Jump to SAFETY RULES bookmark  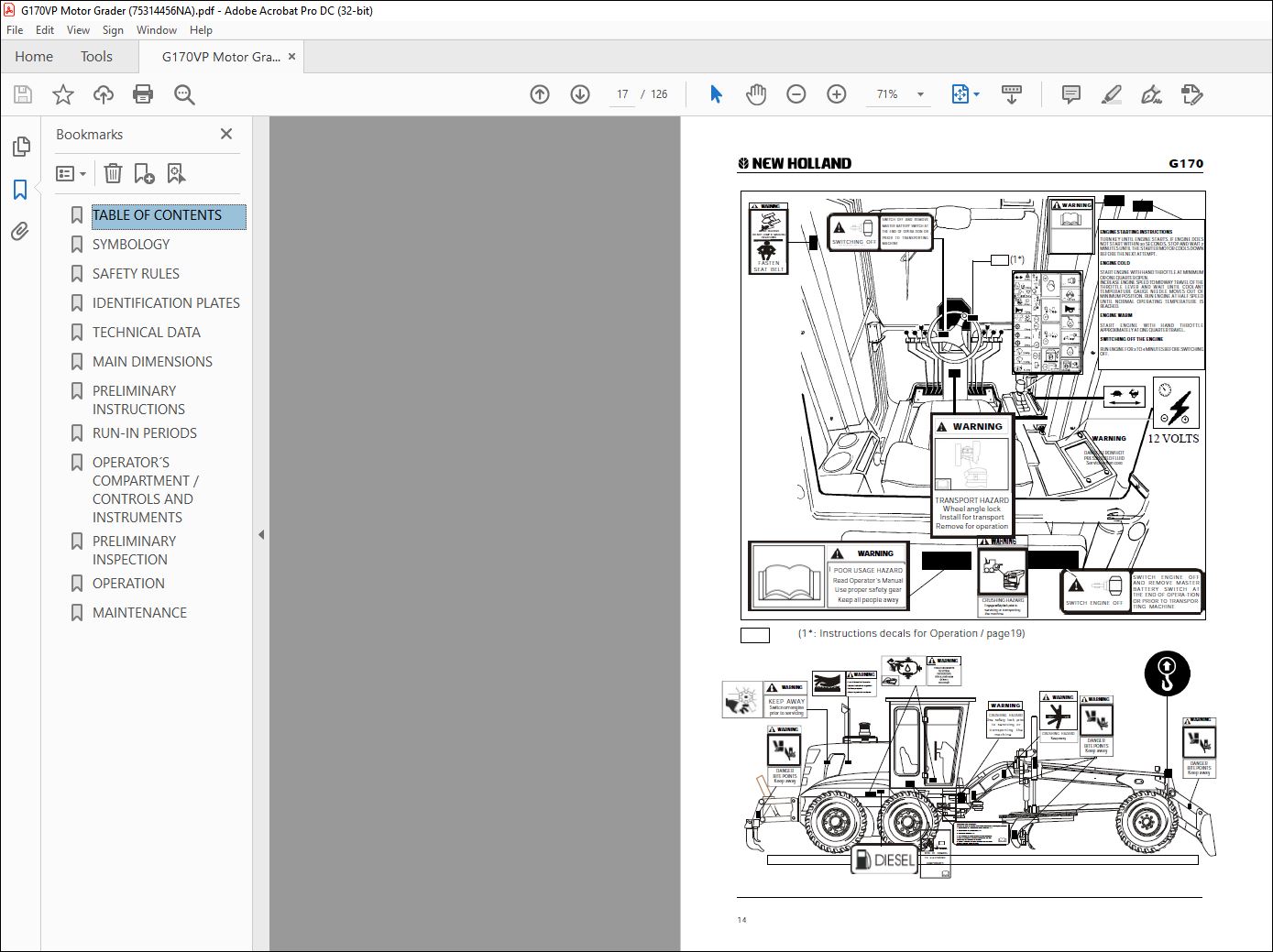pos(136,274)
